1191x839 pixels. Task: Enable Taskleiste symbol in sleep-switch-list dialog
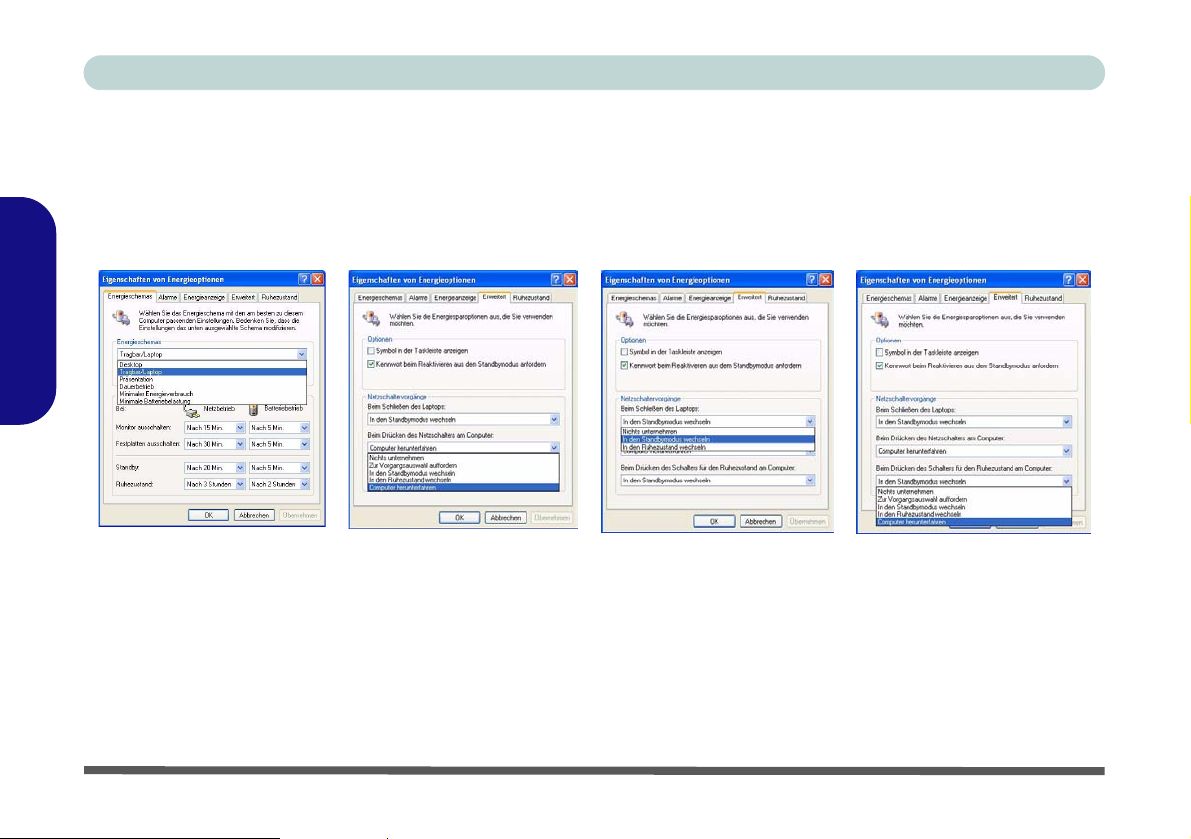click(x=880, y=352)
